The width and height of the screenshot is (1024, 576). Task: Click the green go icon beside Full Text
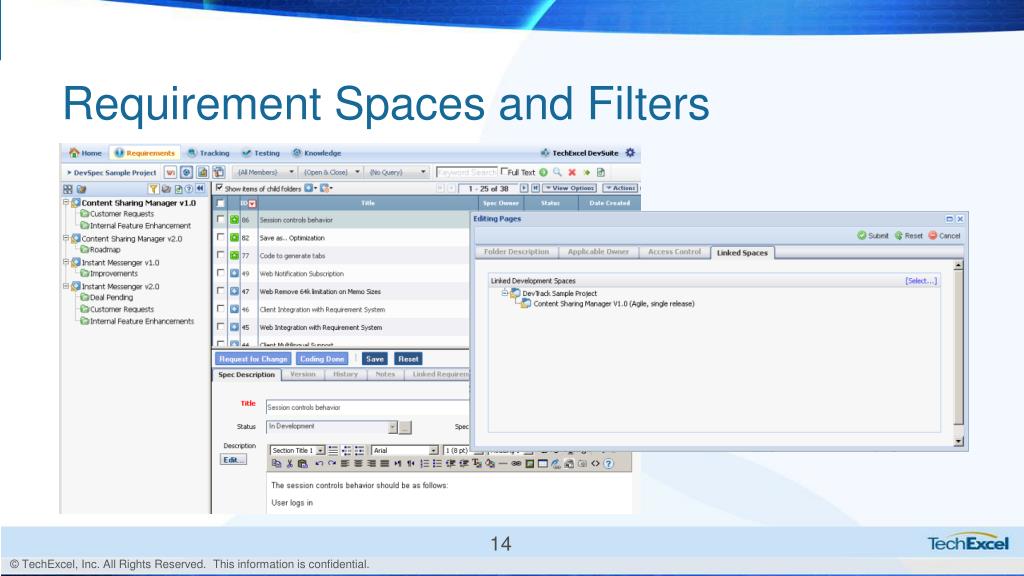pyautogui.click(x=543, y=172)
